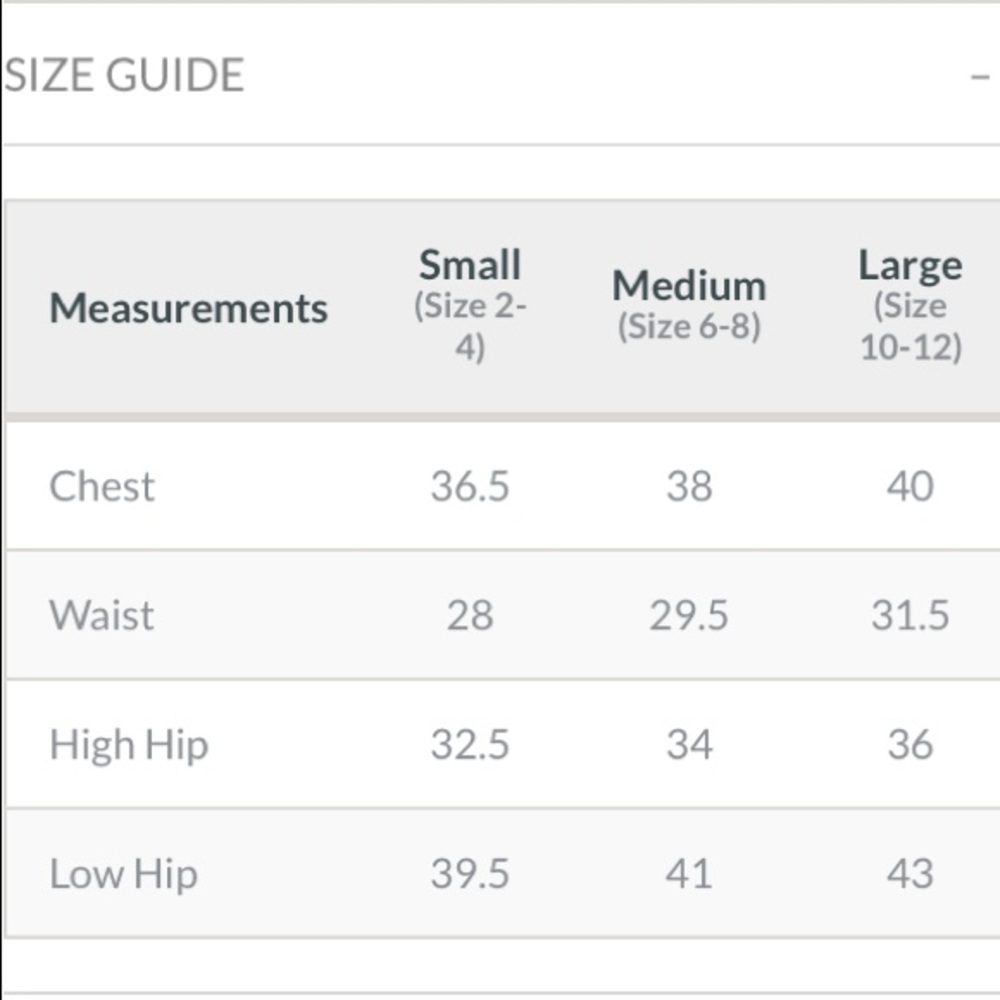
Task: Click the Waist row label
Action: click(102, 615)
